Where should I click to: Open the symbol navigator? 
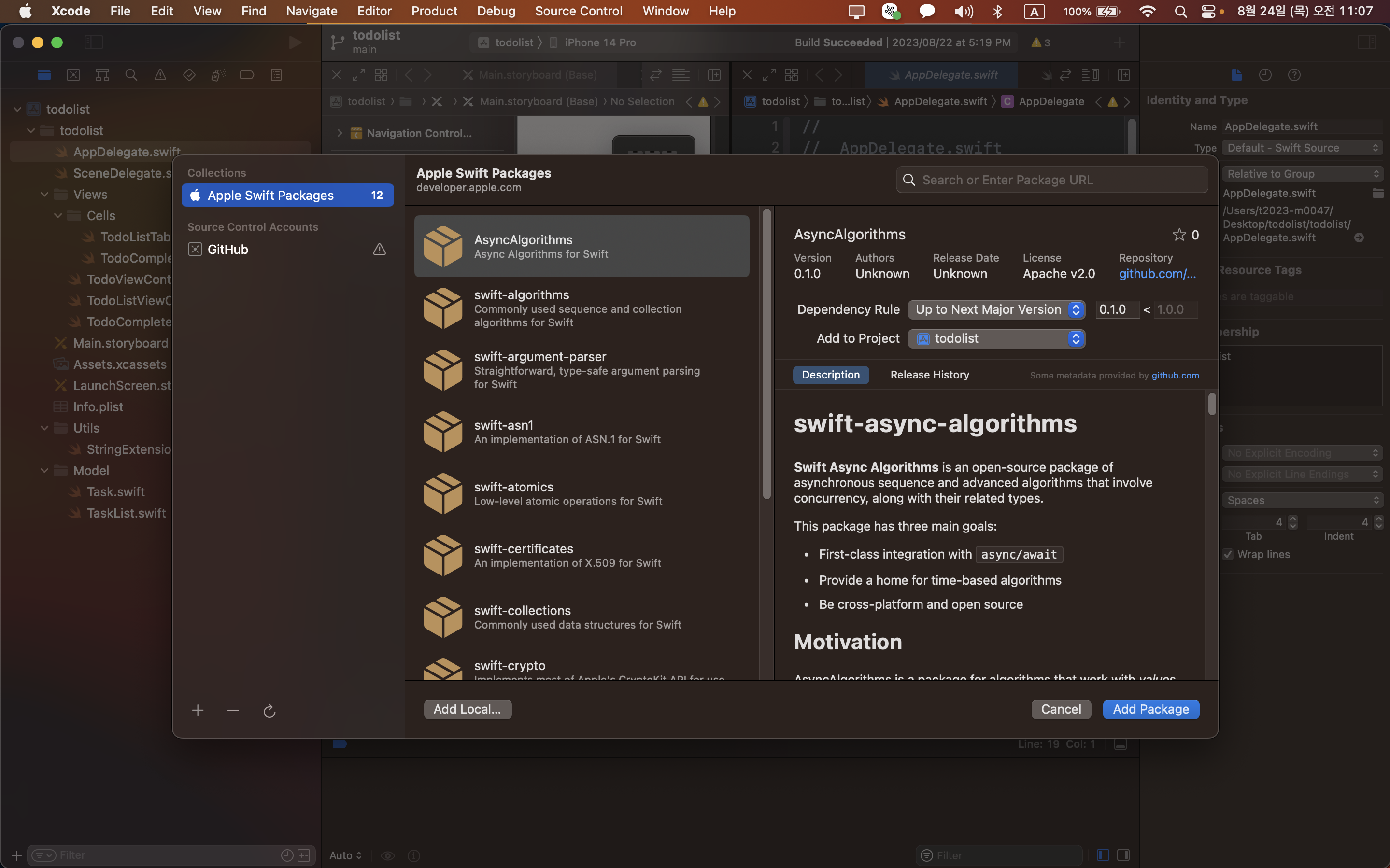point(102,75)
